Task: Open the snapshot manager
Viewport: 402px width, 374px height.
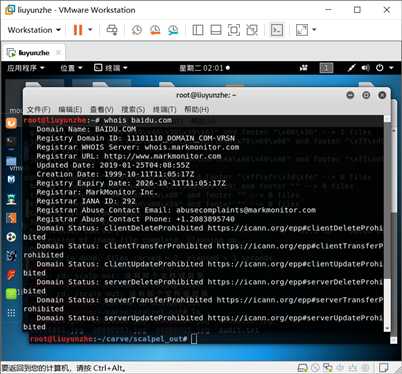Action: [x=173, y=30]
